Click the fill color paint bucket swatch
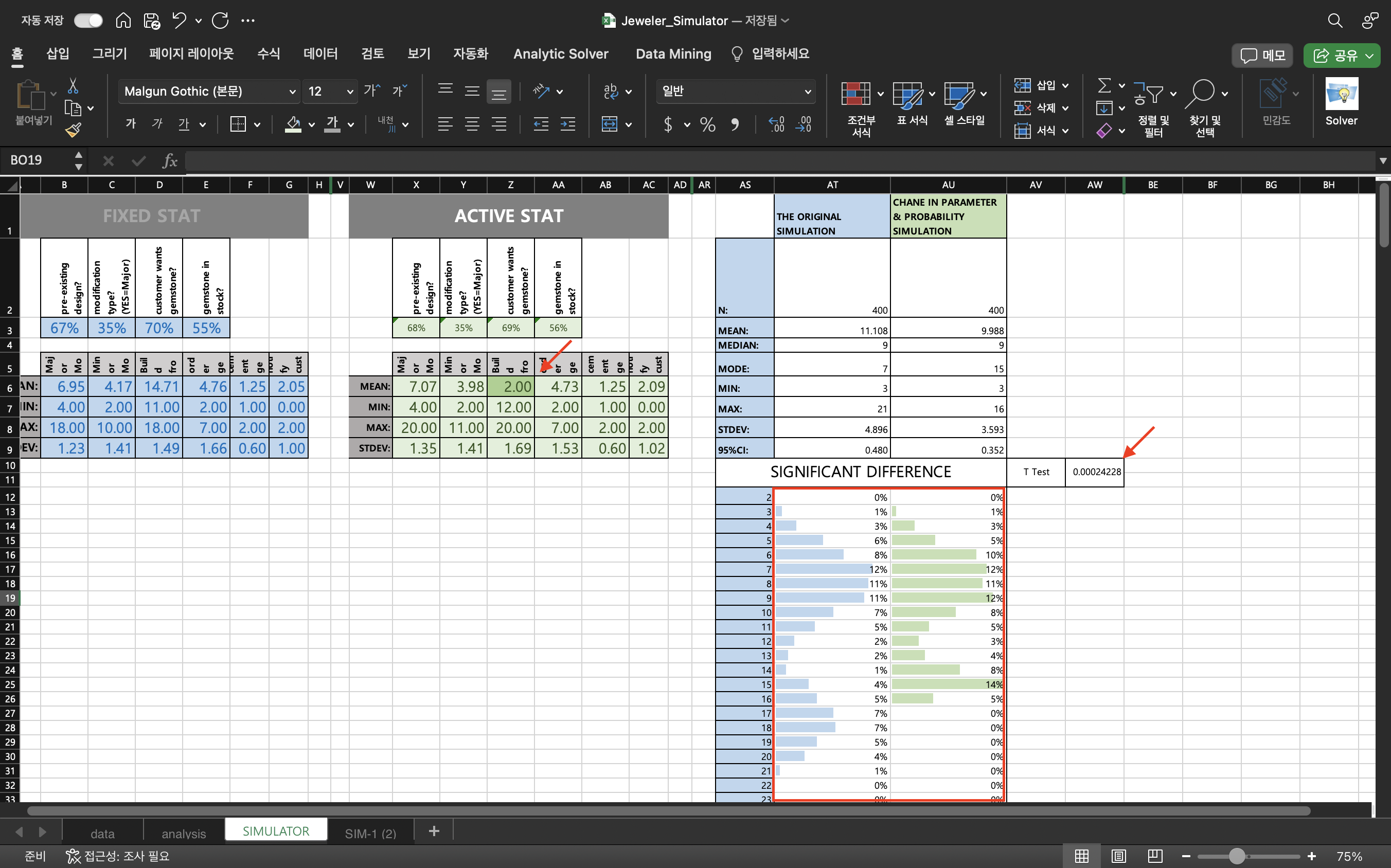The width and height of the screenshot is (1391, 868). click(x=293, y=124)
